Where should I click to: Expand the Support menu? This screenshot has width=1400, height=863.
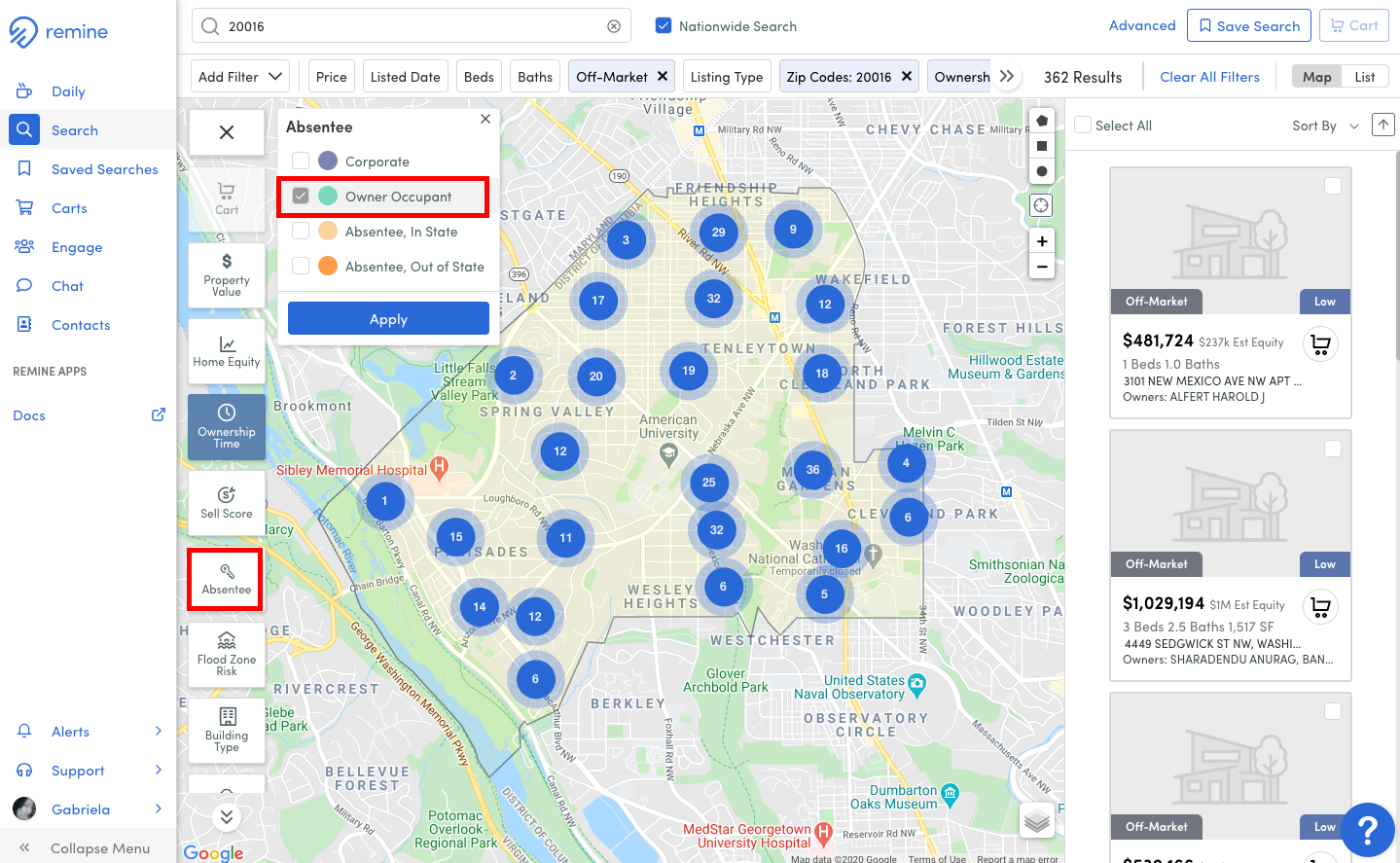point(88,771)
